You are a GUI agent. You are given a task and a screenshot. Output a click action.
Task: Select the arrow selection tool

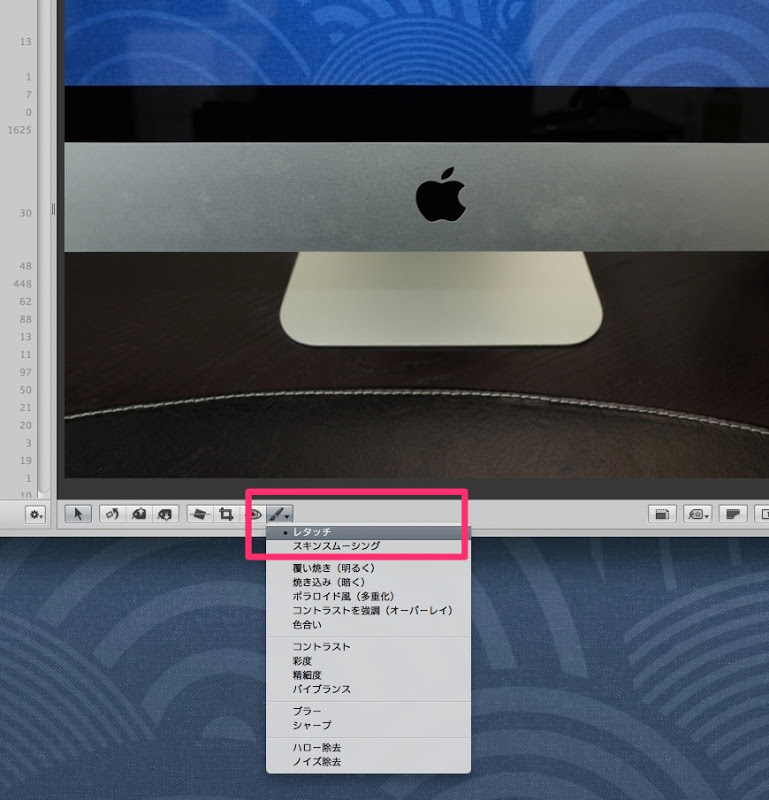click(x=78, y=514)
